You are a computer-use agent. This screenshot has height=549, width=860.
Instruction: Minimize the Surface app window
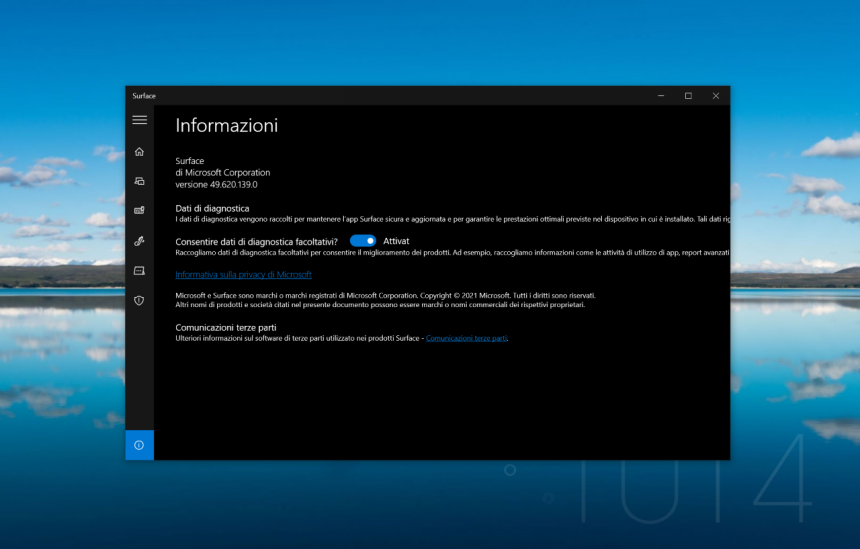tap(661, 95)
